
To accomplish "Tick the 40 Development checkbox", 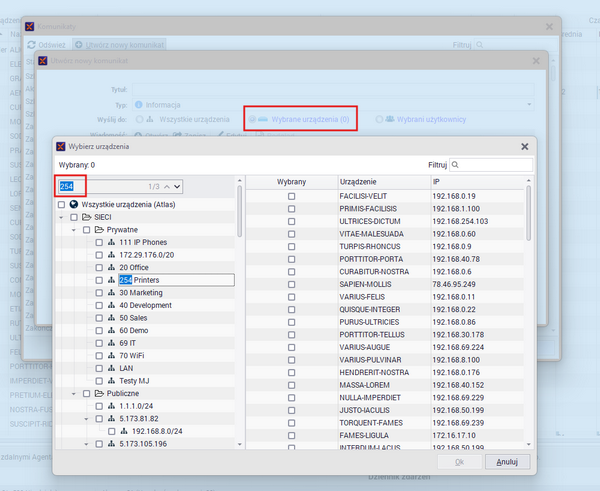I will pyautogui.click(x=99, y=305).
